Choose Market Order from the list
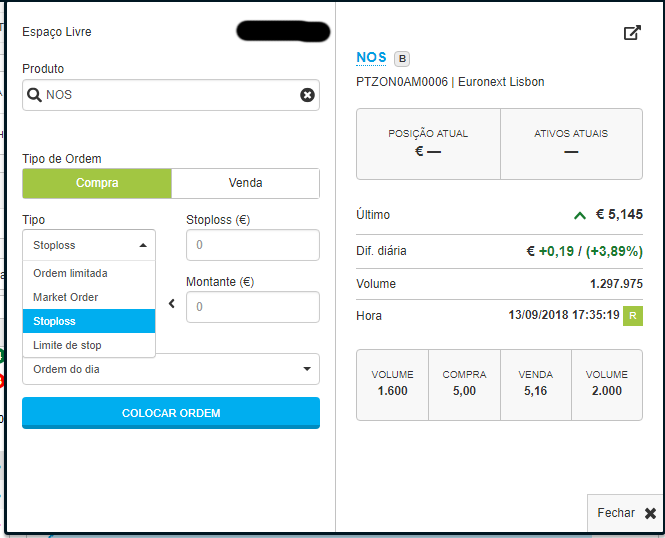Viewport: 665px width, 538px height. click(89, 297)
